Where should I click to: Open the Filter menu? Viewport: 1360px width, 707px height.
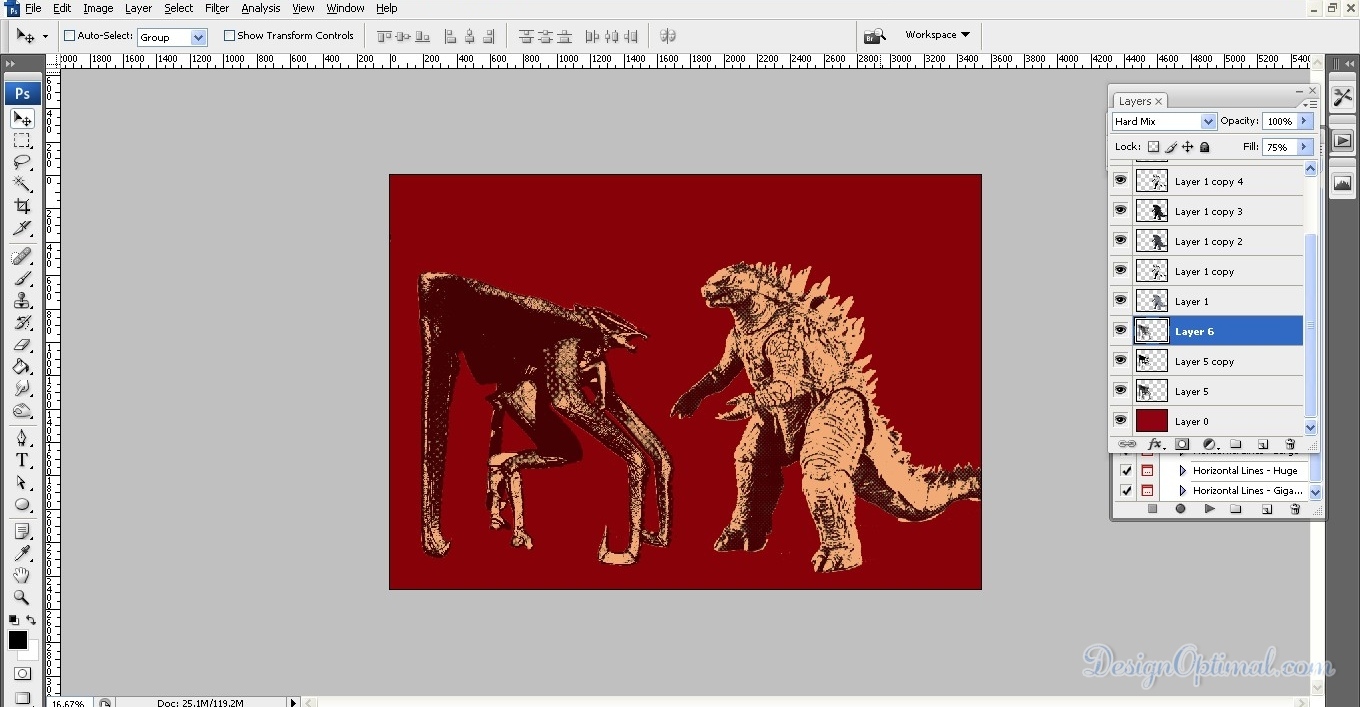coord(217,8)
